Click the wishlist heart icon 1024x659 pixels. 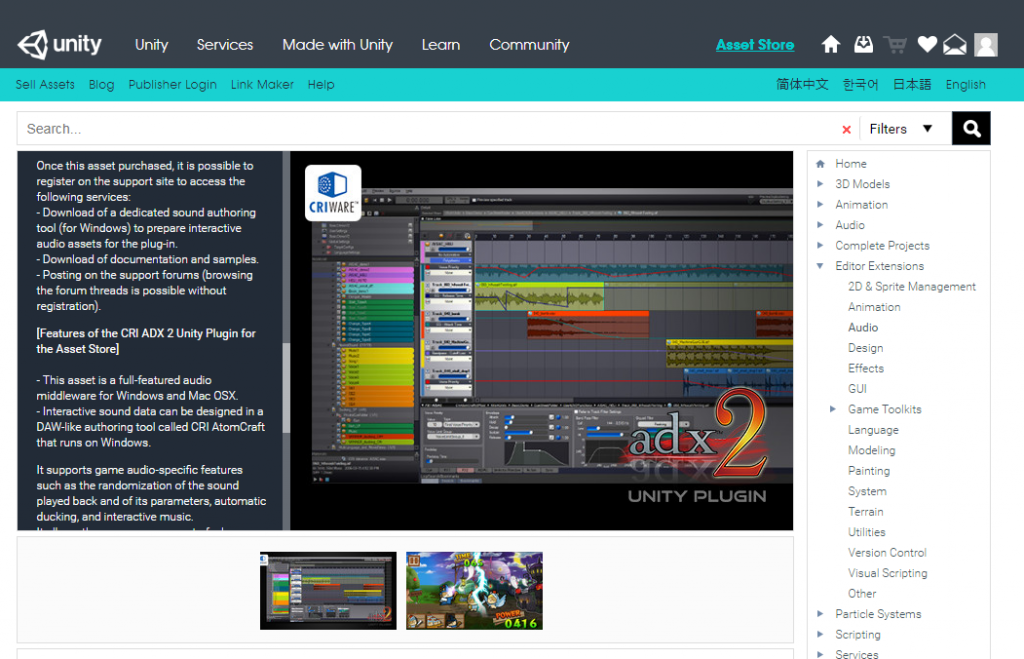pos(926,44)
